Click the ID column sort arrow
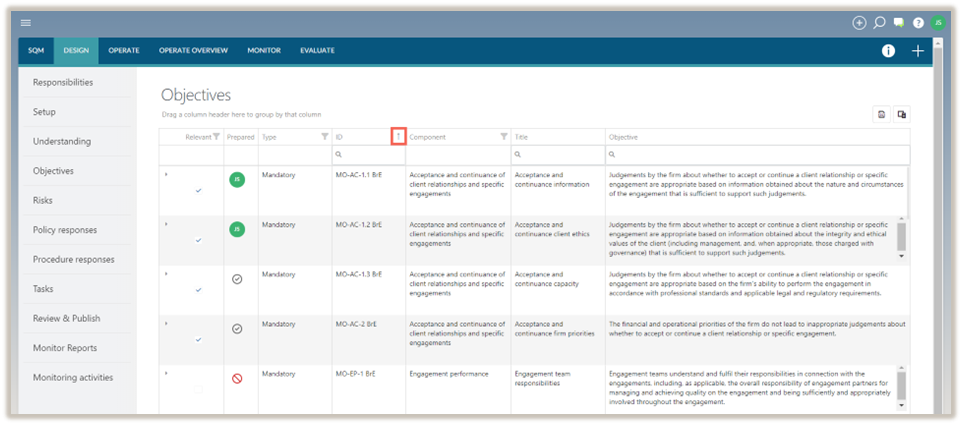Screen dimensions: 962x425 pos(398,136)
